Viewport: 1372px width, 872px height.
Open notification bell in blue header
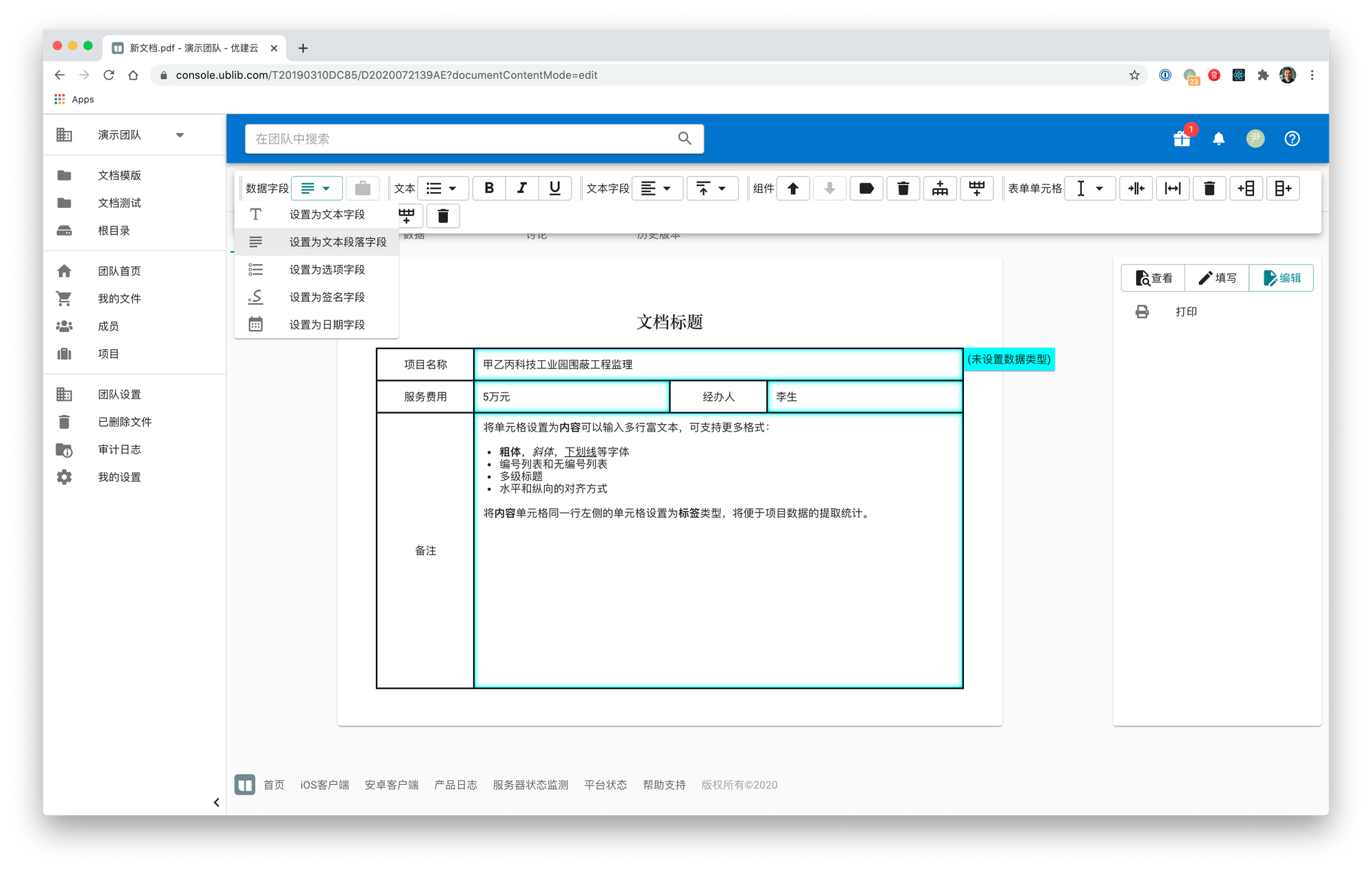pyautogui.click(x=1218, y=139)
